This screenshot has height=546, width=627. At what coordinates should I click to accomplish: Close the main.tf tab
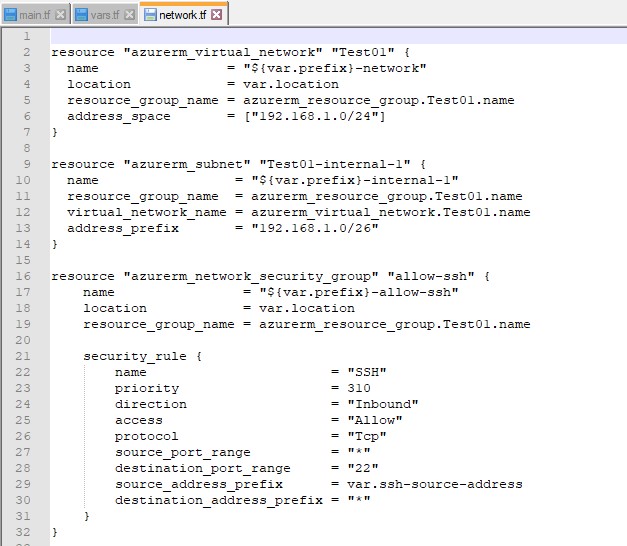(60, 14)
